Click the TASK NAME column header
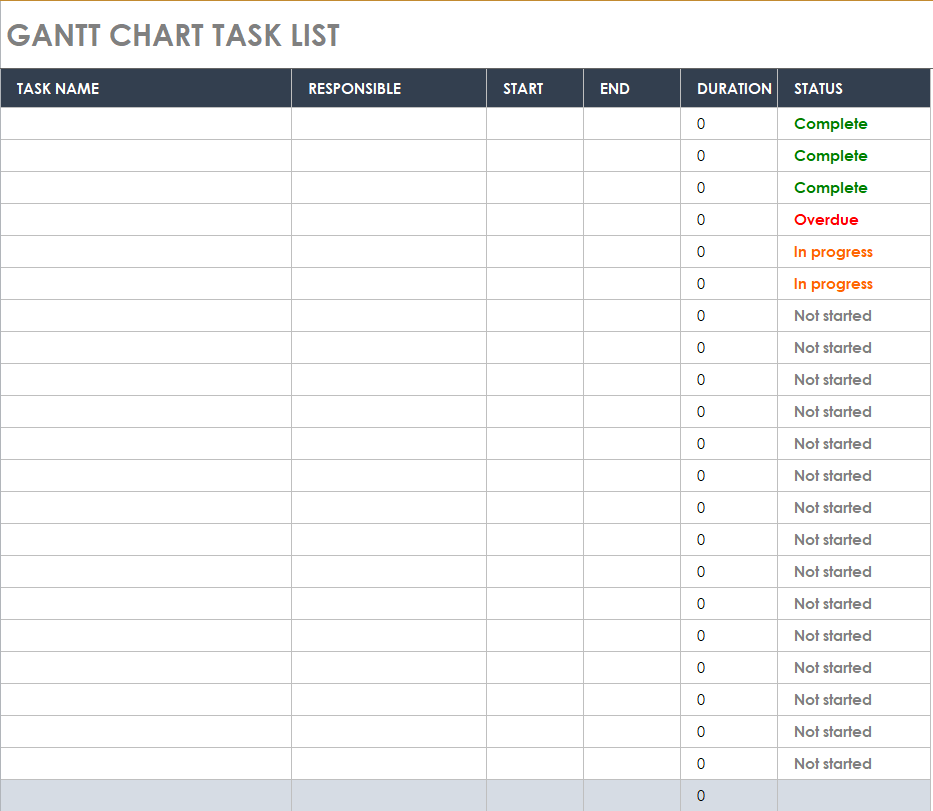Image resolution: width=933 pixels, height=811 pixels. [146, 88]
